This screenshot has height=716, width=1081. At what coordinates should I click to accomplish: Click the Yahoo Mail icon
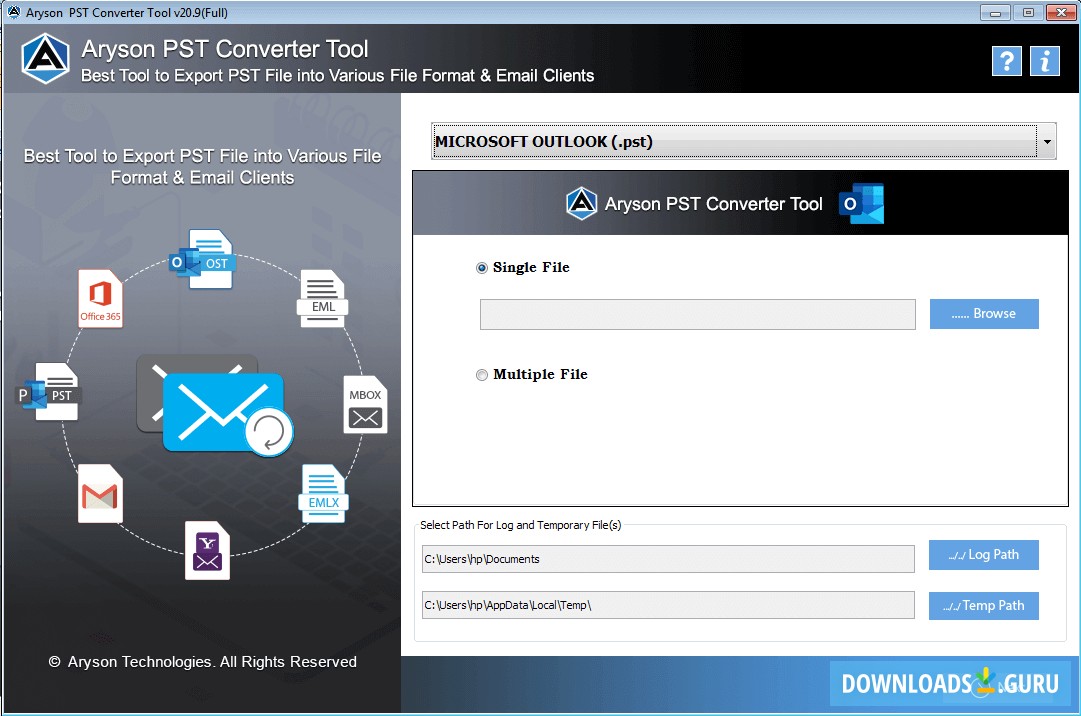coord(206,549)
